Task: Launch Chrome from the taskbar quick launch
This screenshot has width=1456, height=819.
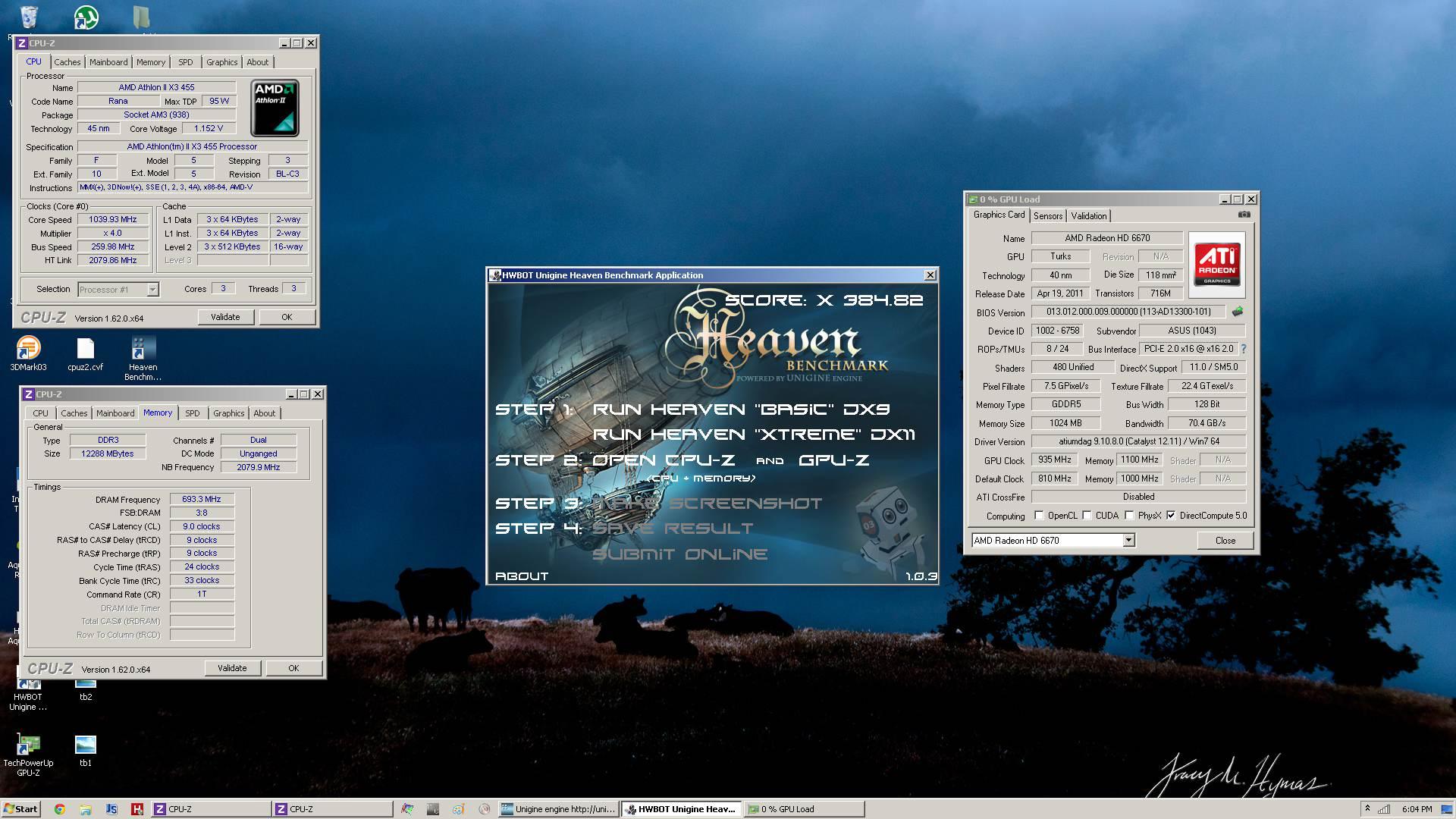Action: [59, 809]
